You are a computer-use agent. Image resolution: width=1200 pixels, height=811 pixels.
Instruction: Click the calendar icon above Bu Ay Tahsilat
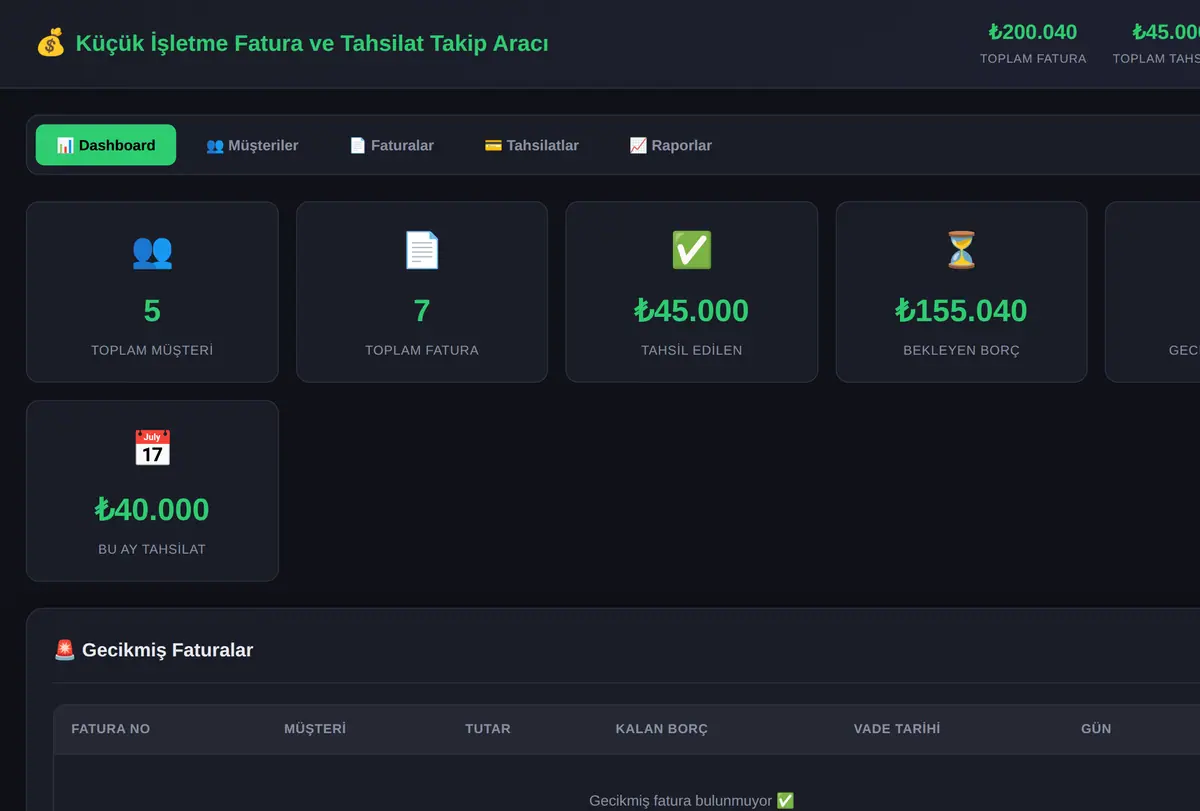point(152,449)
